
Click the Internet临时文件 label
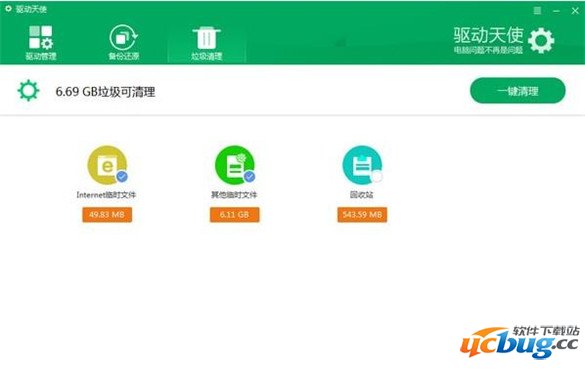(x=106, y=195)
